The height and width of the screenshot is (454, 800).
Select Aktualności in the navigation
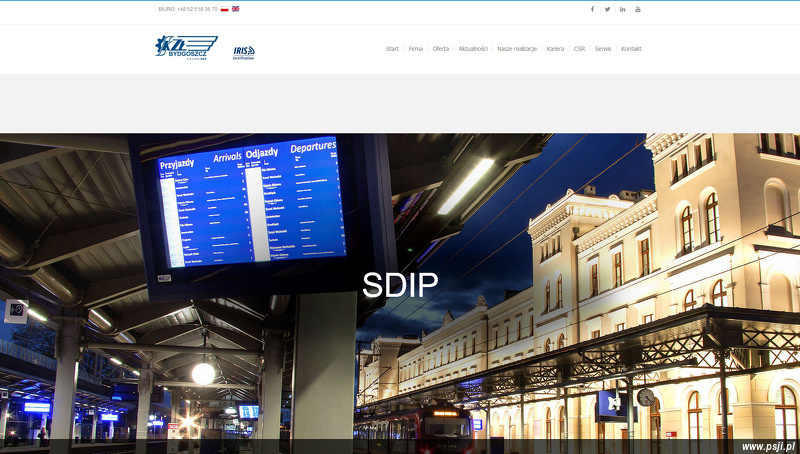pos(473,49)
